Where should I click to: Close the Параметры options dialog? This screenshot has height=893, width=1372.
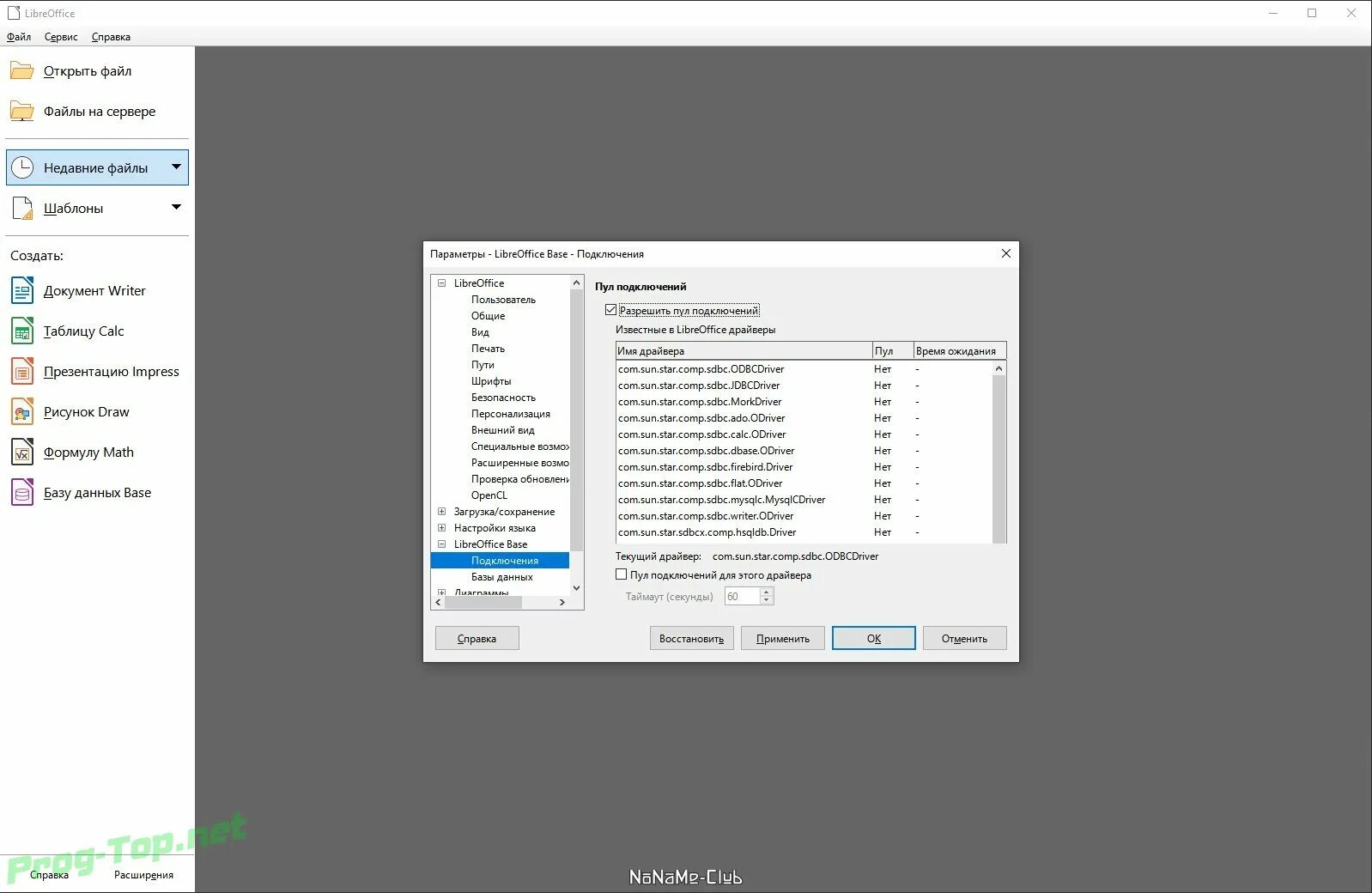pyautogui.click(x=1006, y=253)
